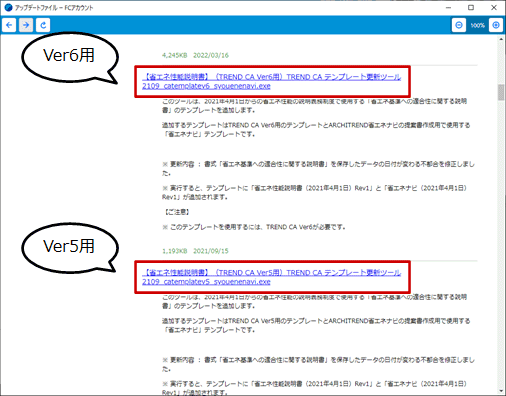Click the 1,193KB 2021/09/15 file info text
The image size is (506, 396).
click(x=195, y=251)
